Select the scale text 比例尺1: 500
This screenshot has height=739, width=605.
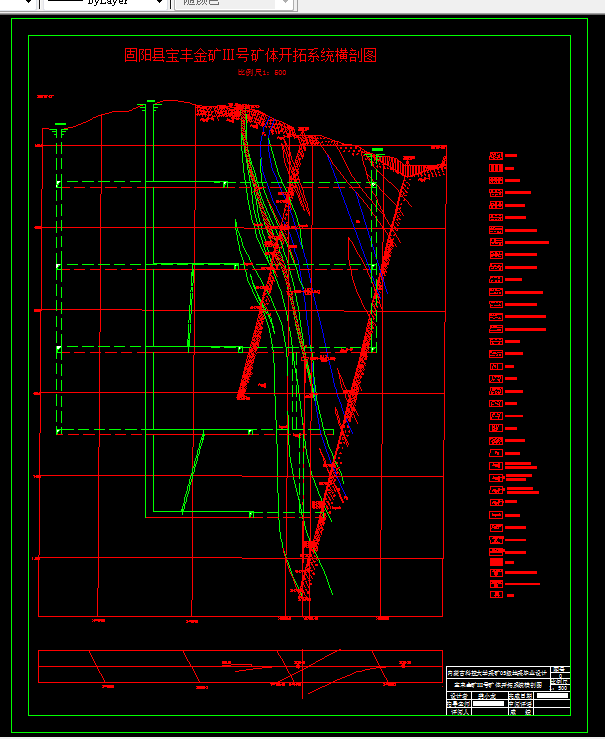262,73
